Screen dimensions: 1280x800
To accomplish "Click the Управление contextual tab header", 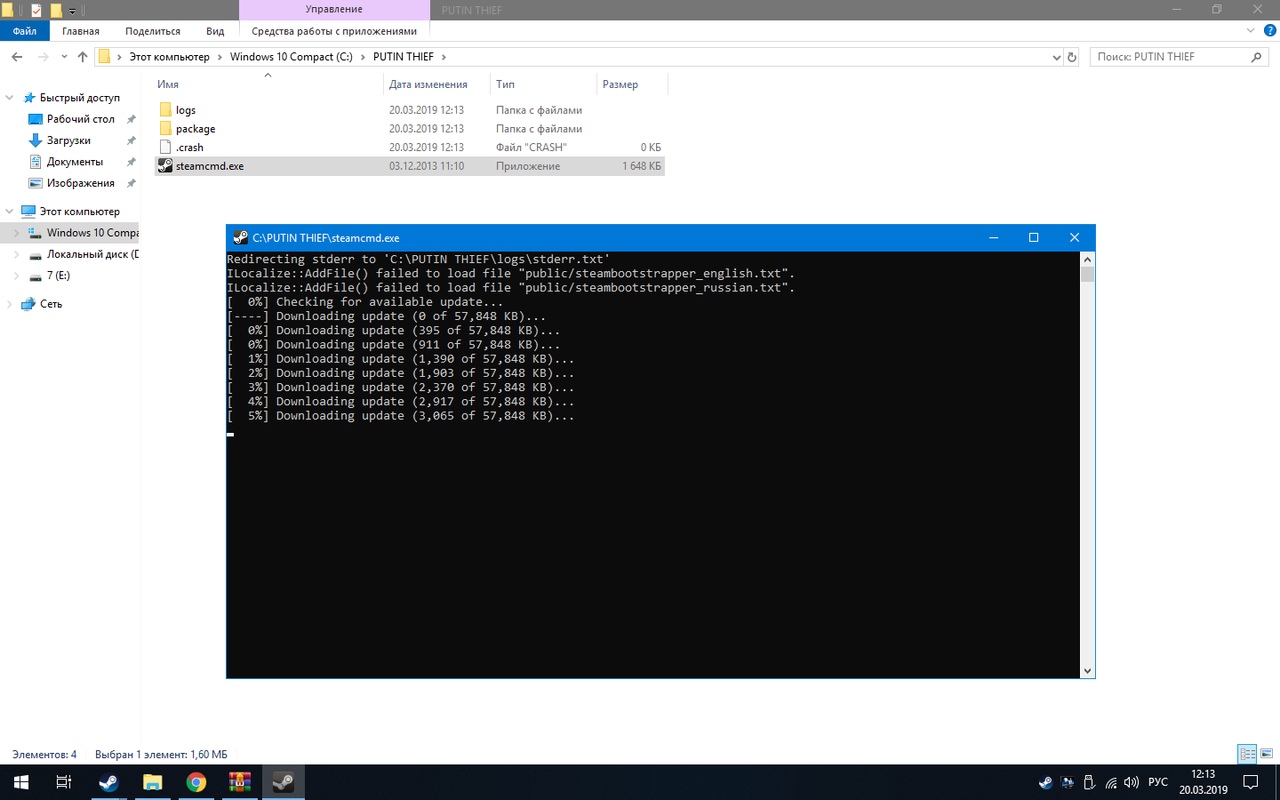I will click(334, 10).
